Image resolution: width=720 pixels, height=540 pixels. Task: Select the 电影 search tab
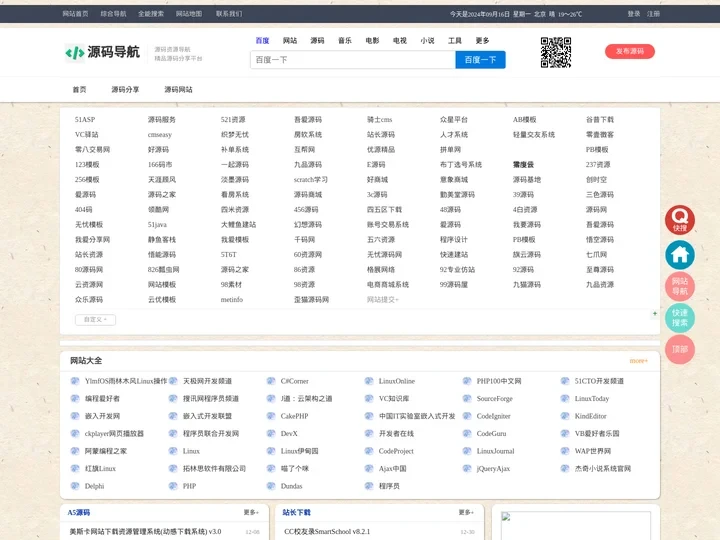click(372, 40)
